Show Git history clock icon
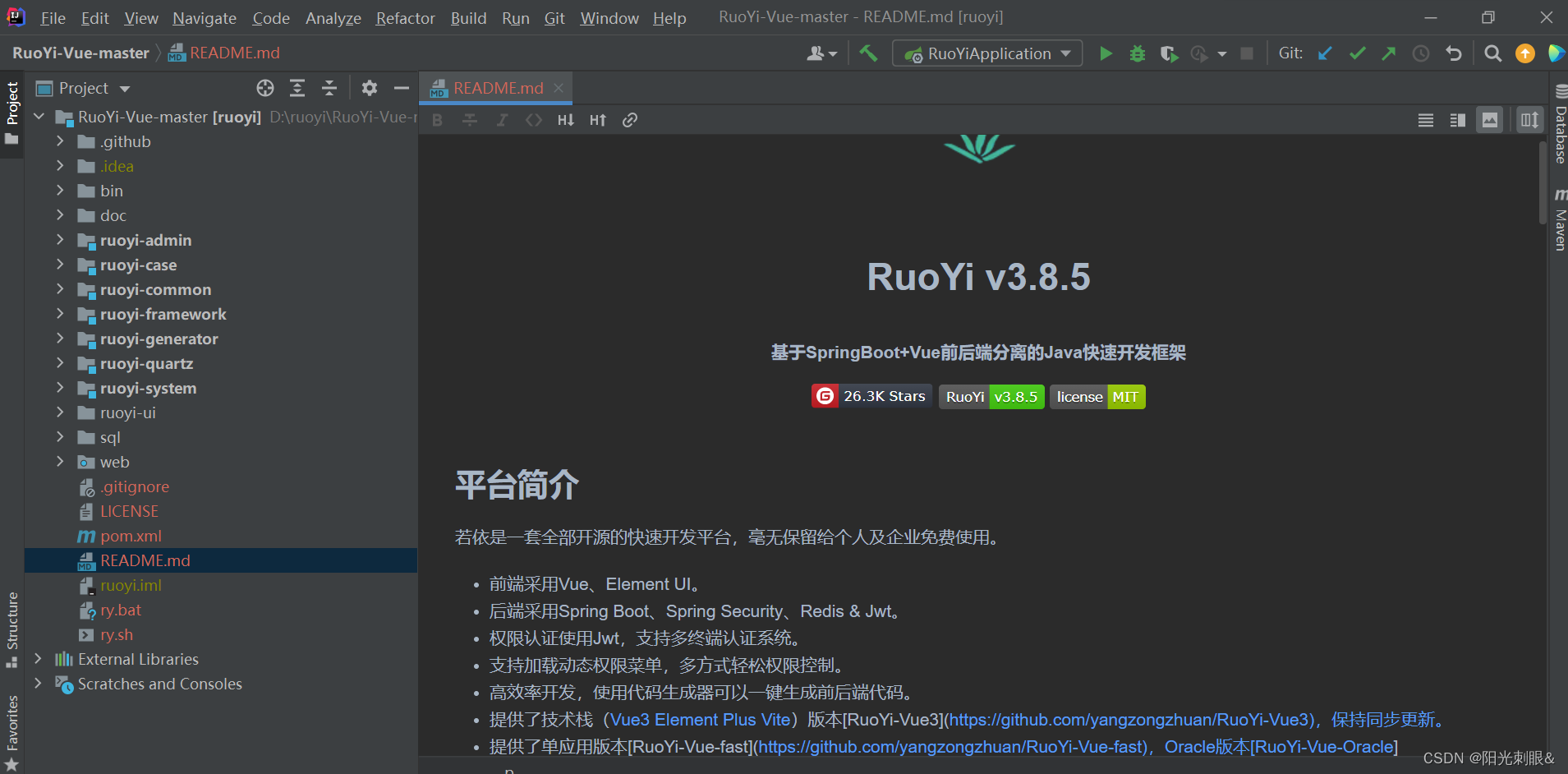Viewport: 1568px width, 774px height. (1421, 53)
